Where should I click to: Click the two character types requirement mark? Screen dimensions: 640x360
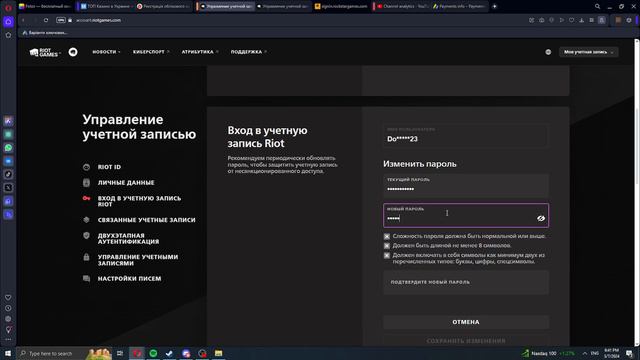coord(387,256)
